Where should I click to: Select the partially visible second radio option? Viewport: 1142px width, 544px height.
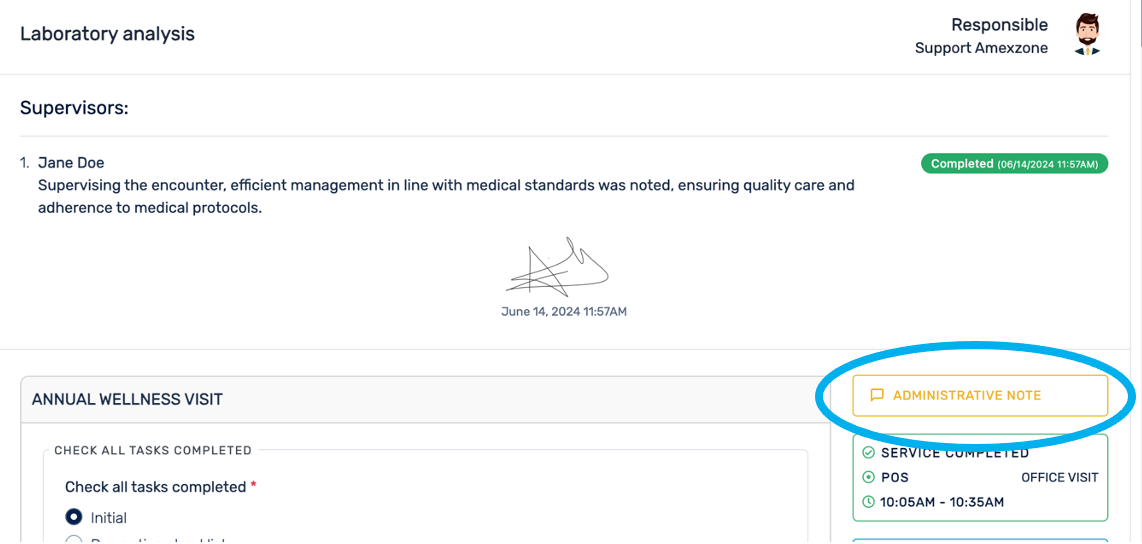[x=74, y=541]
